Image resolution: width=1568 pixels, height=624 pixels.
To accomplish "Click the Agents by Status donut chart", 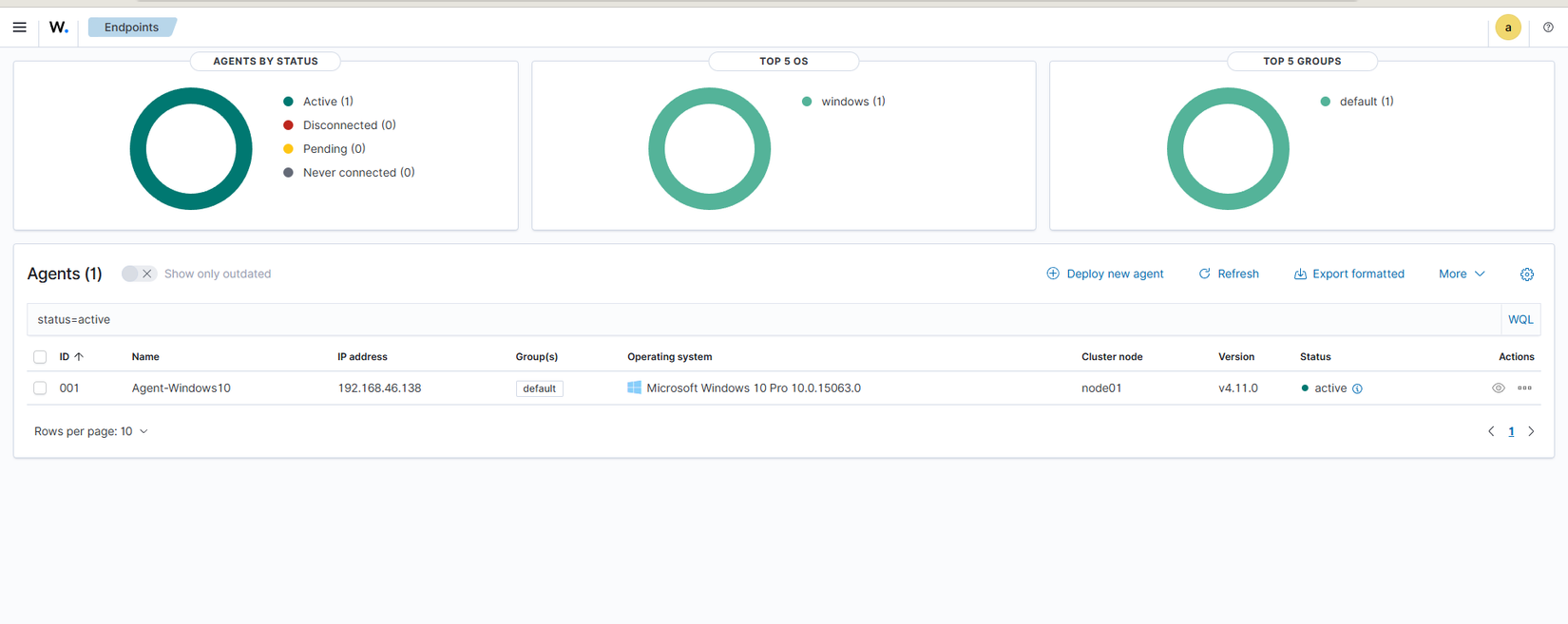I will tap(191, 148).
